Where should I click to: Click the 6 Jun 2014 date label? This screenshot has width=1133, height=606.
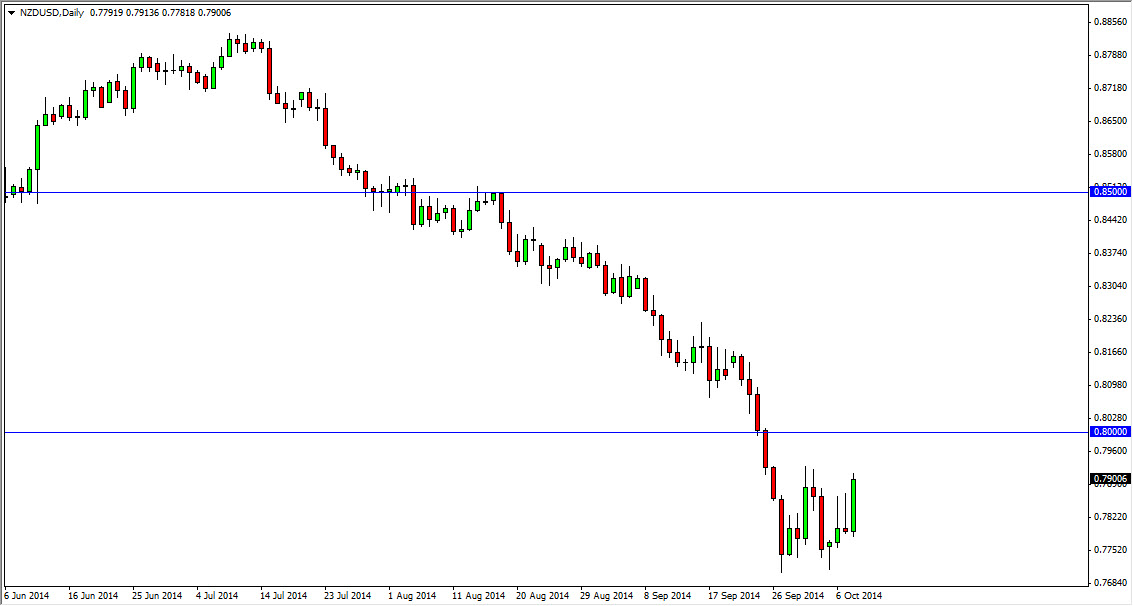27,594
